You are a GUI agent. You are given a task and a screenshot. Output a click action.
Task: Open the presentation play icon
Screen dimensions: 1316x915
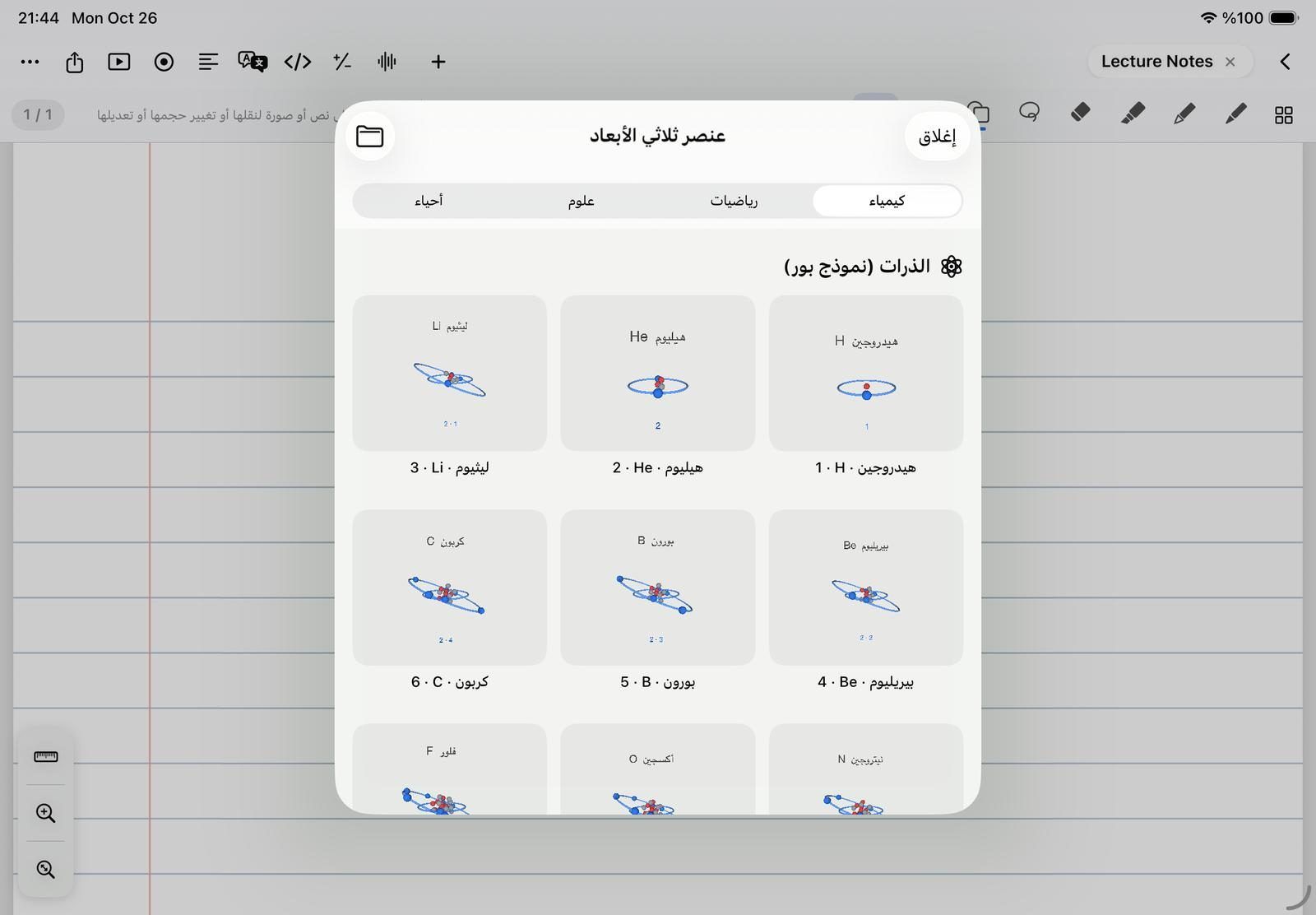(119, 62)
